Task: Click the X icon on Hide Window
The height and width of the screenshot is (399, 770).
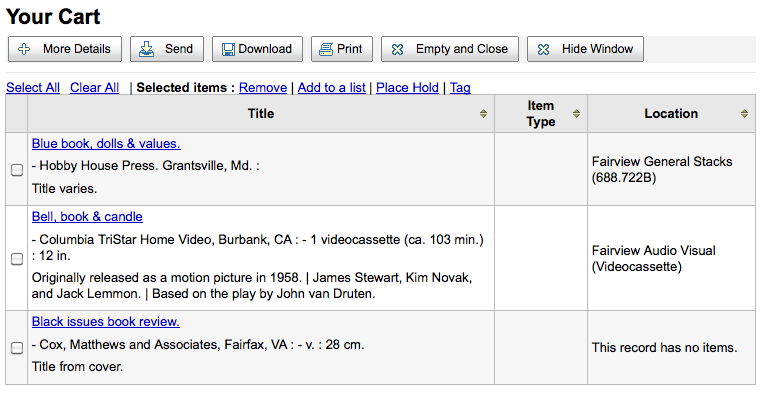Action: [x=544, y=50]
